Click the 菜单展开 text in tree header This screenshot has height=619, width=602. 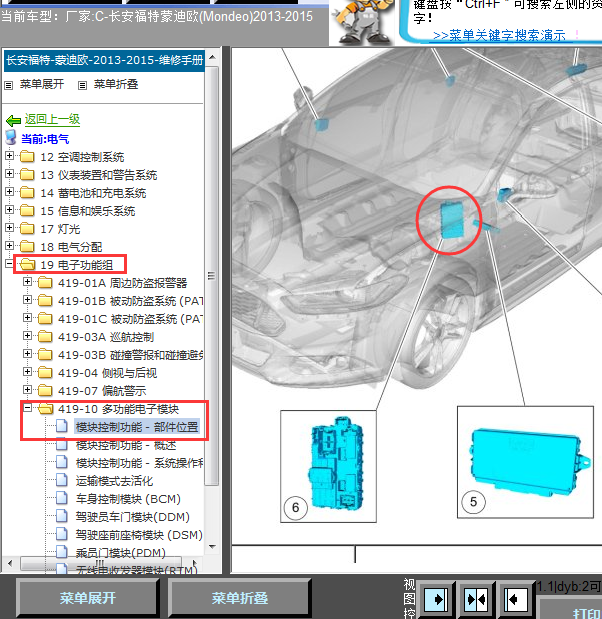click(x=42, y=84)
